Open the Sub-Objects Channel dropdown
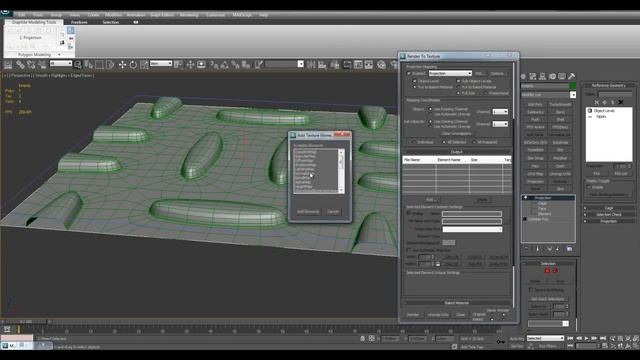 (500, 124)
